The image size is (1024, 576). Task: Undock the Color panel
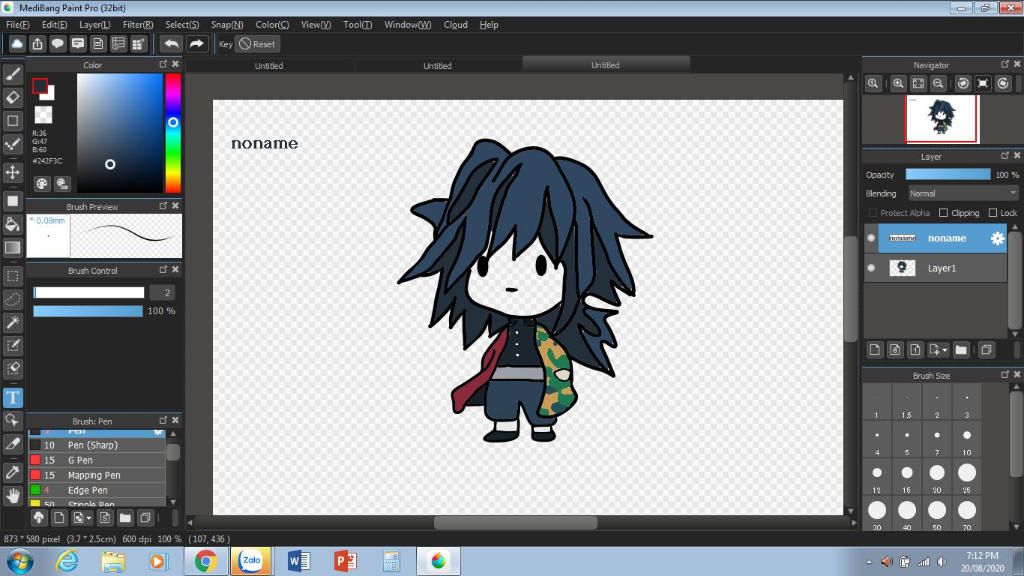[x=163, y=64]
